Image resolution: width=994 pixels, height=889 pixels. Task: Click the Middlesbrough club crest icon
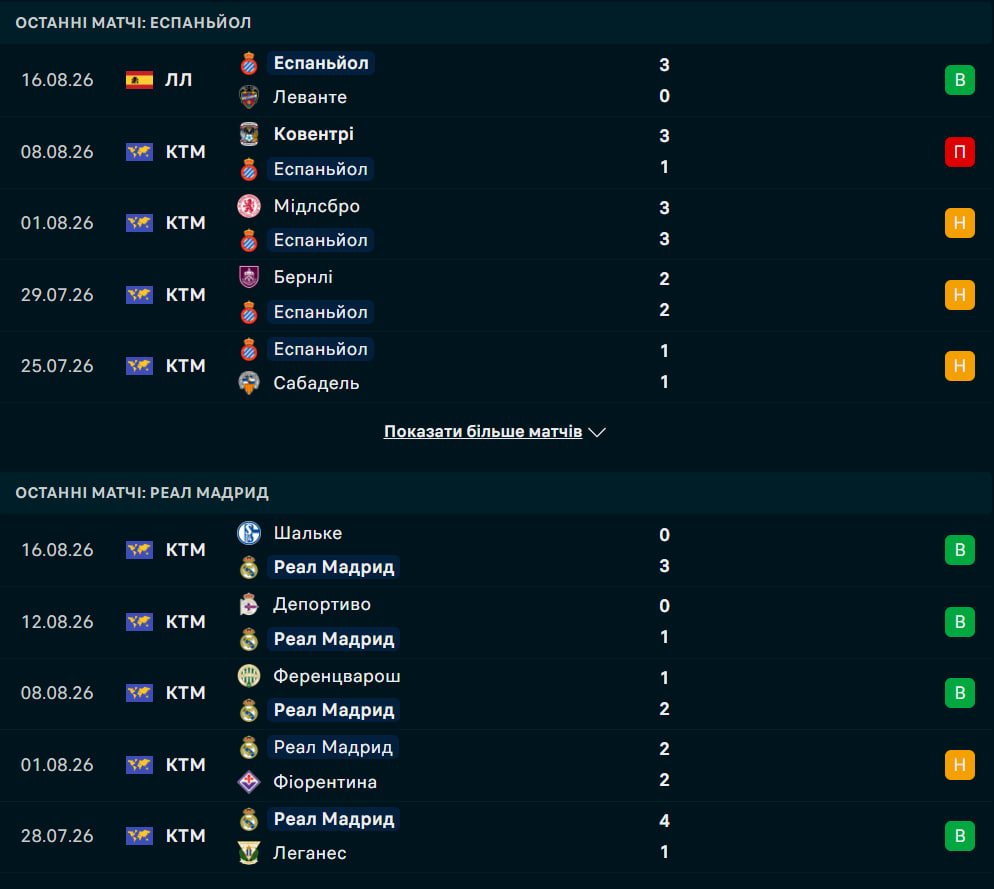(249, 206)
